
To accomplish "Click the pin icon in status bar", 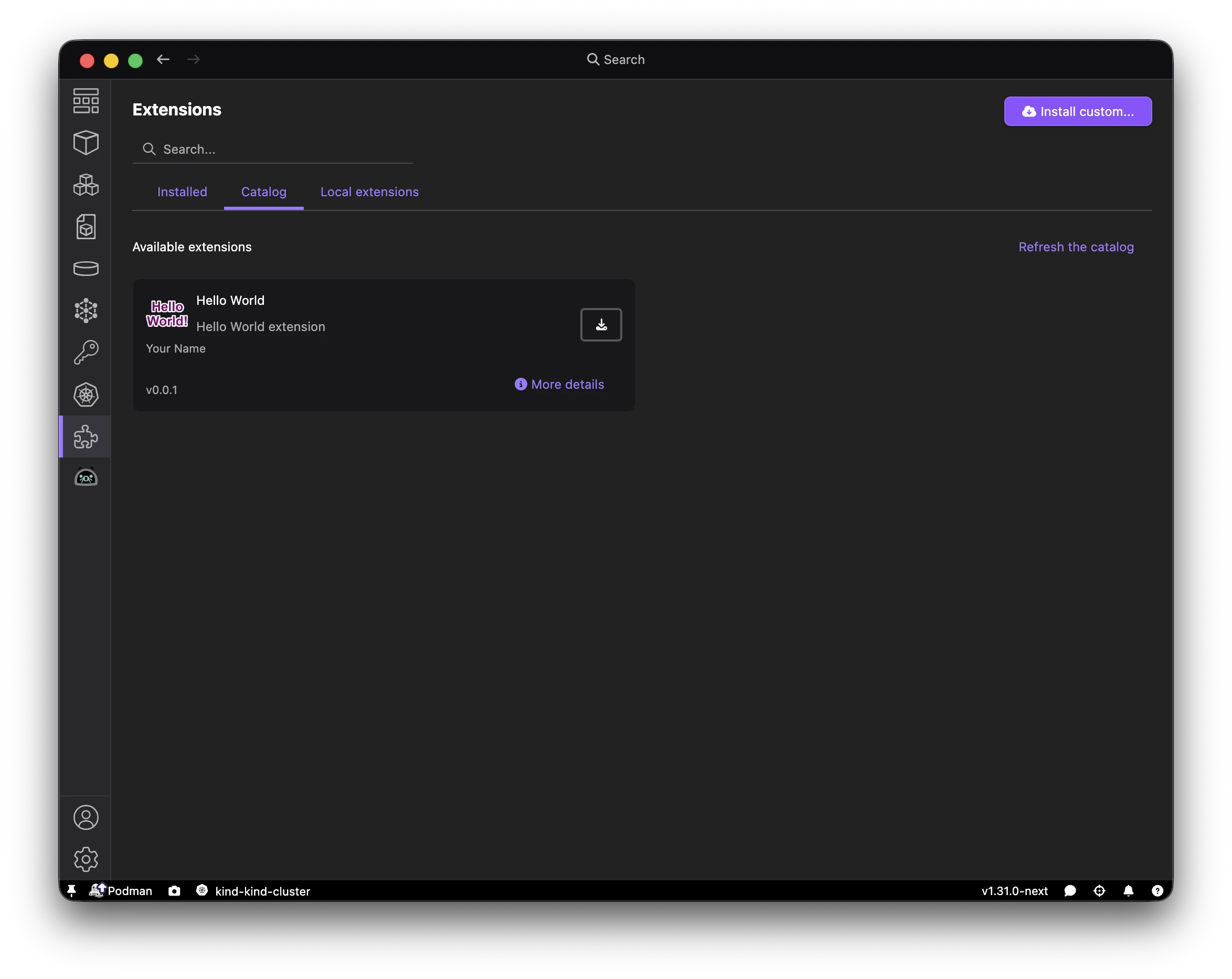I will (x=71, y=890).
